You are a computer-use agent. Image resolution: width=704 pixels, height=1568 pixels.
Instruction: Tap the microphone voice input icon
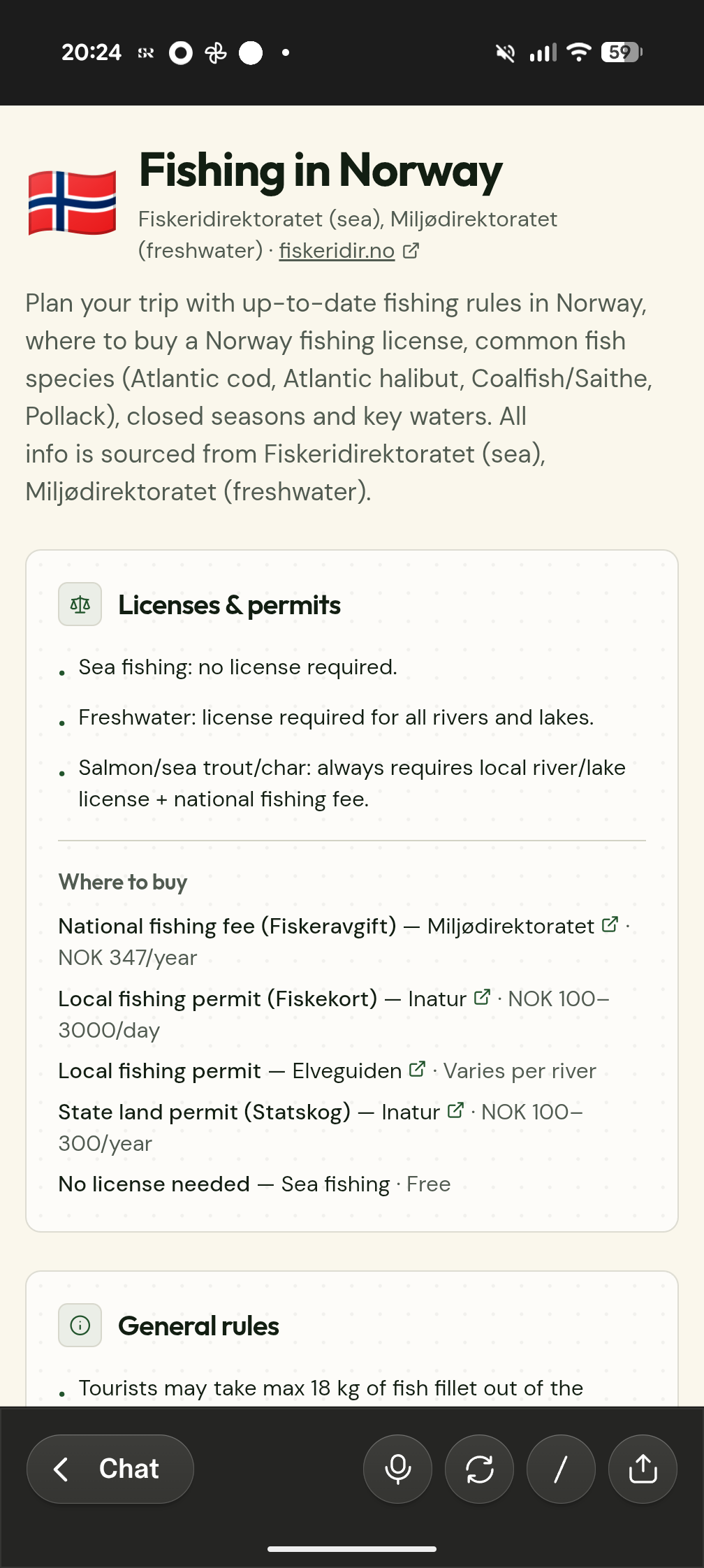pyautogui.click(x=397, y=1469)
